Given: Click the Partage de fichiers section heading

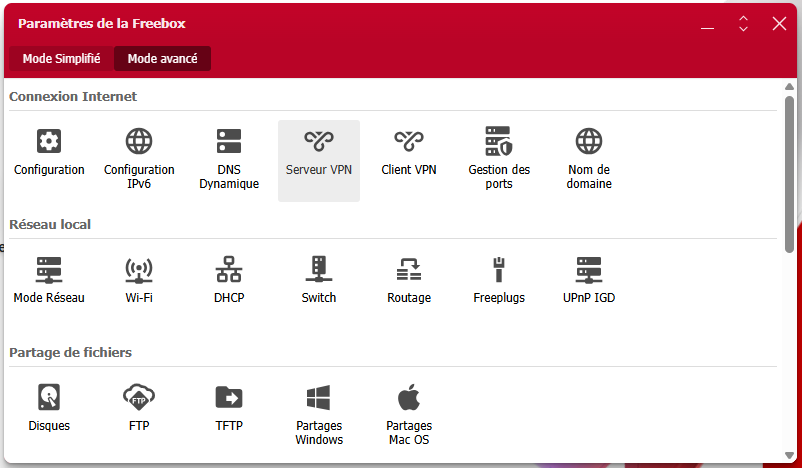Looking at the screenshot, I should (x=71, y=352).
